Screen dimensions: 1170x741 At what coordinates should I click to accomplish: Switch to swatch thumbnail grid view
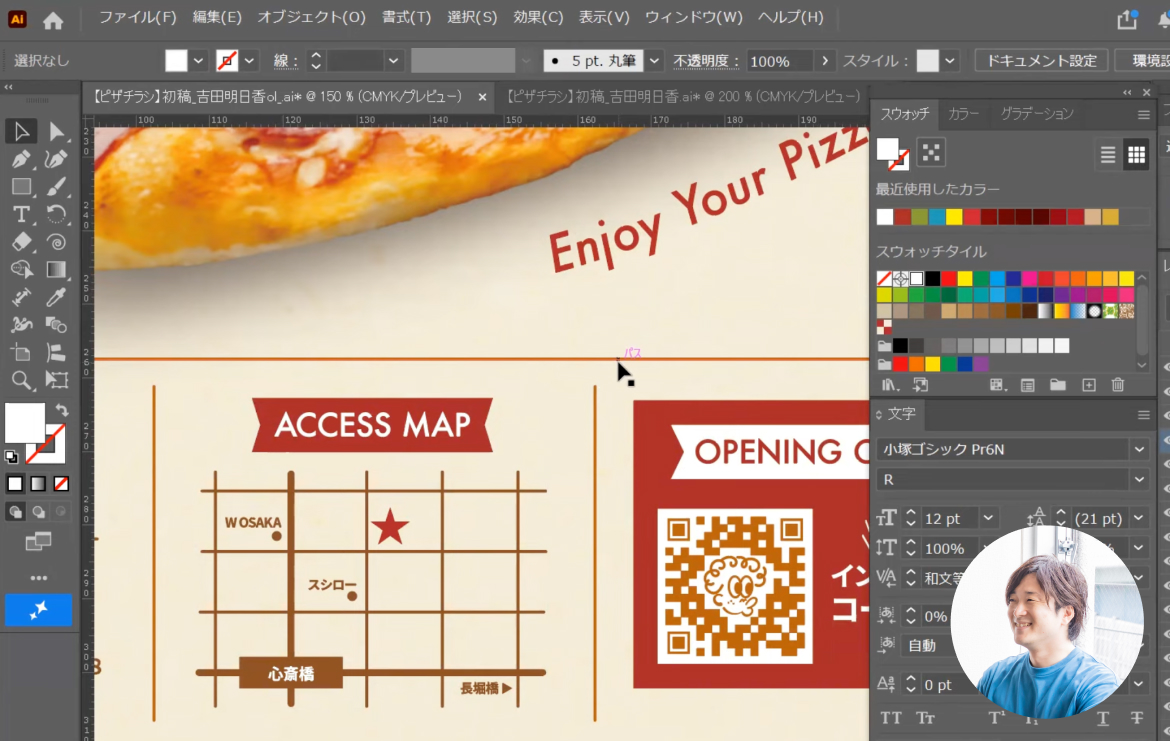(1136, 154)
